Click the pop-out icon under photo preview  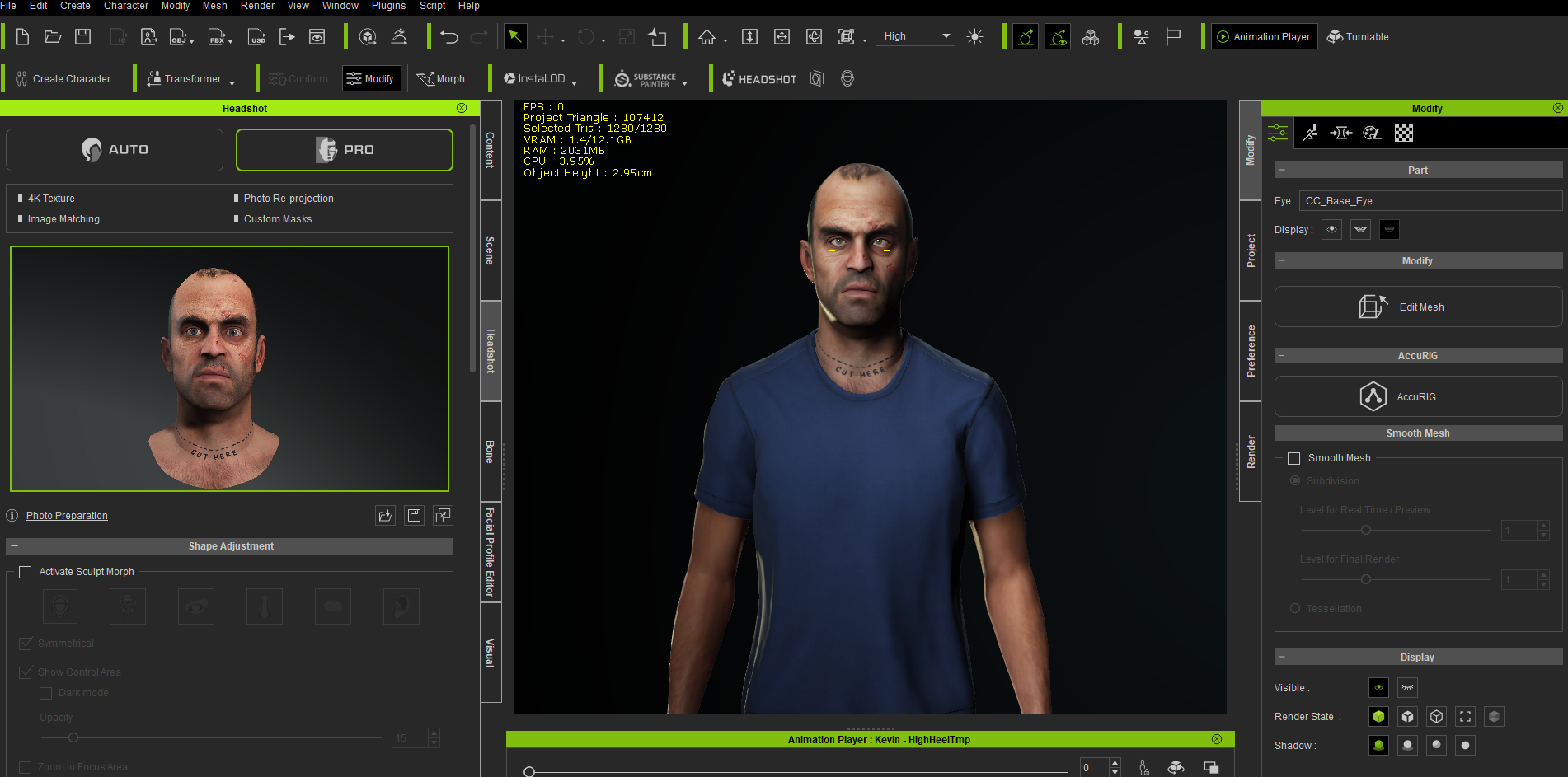point(444,516)
